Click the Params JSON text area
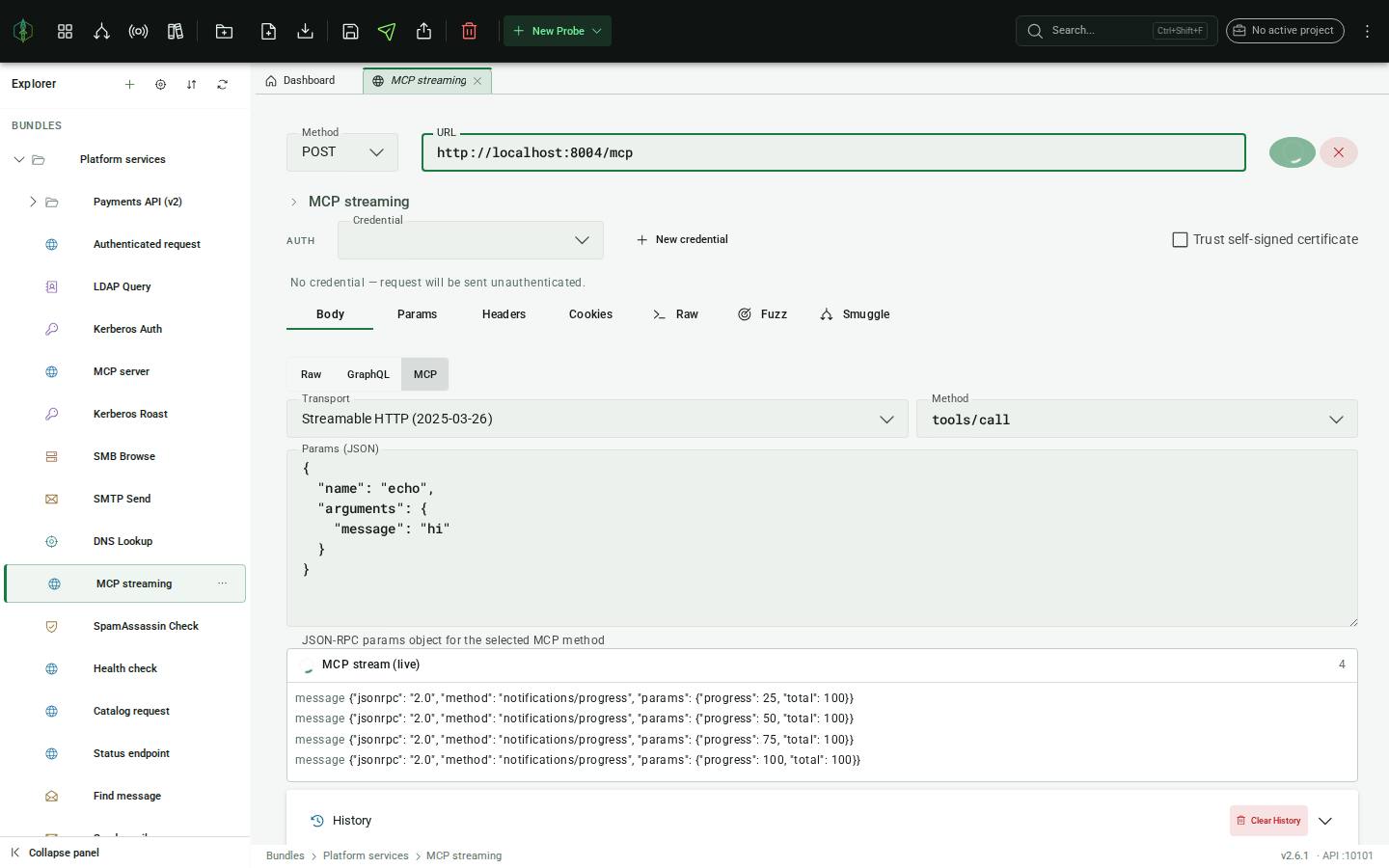This screenshot has height=868, width=1389. [822, 538]
